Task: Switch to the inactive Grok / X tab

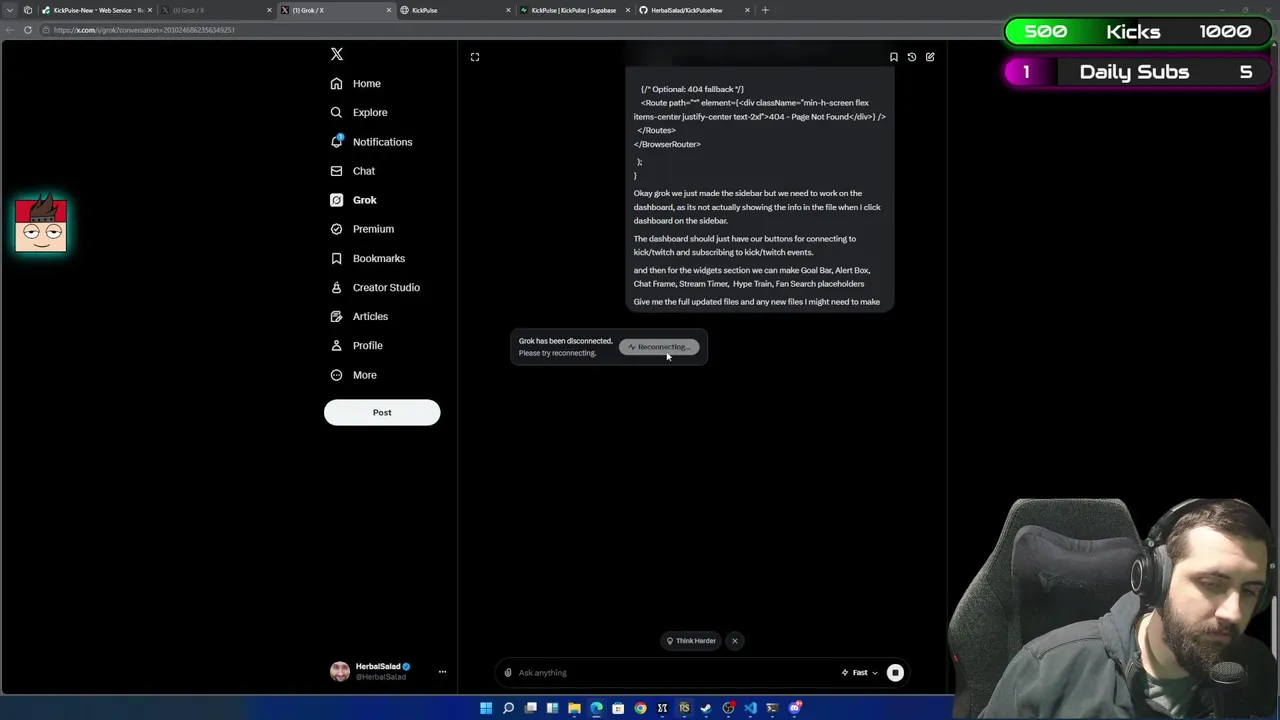Action: tap(215, 10)
